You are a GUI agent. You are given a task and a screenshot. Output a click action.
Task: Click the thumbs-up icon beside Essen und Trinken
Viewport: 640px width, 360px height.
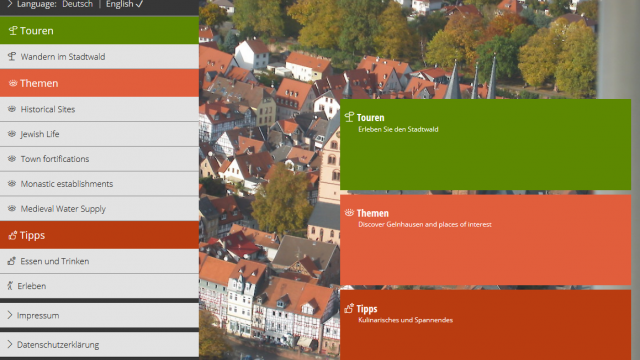[12, 261]
